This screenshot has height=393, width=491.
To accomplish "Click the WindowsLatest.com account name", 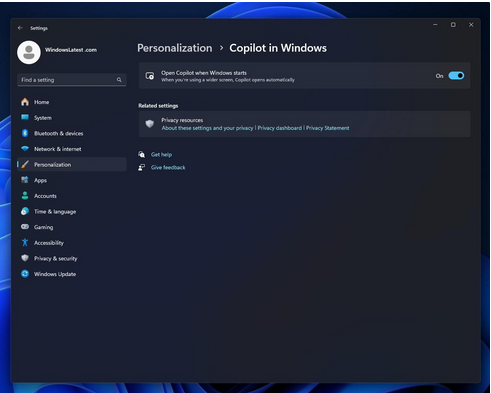I will [71, 50].
